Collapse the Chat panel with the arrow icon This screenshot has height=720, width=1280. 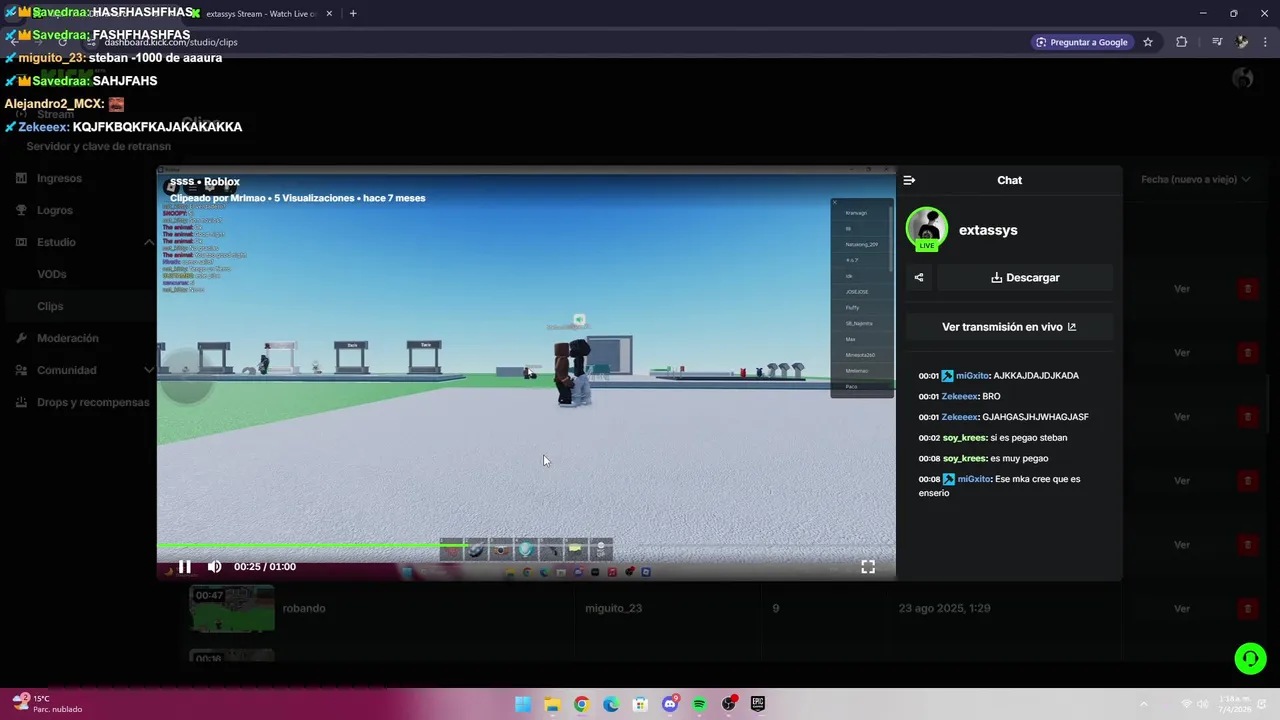[x=909, y=180]
